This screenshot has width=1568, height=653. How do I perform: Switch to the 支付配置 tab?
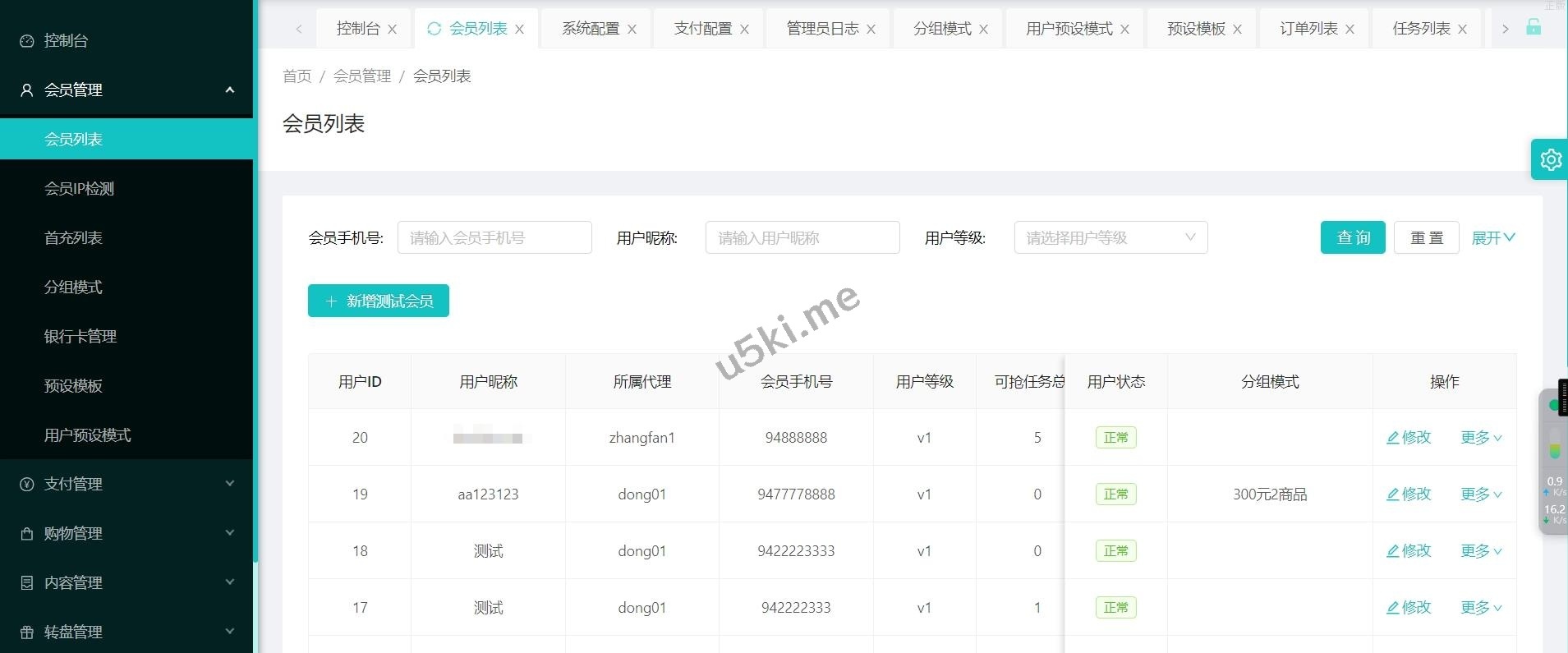pyautogui.click(x=702, y=29)
